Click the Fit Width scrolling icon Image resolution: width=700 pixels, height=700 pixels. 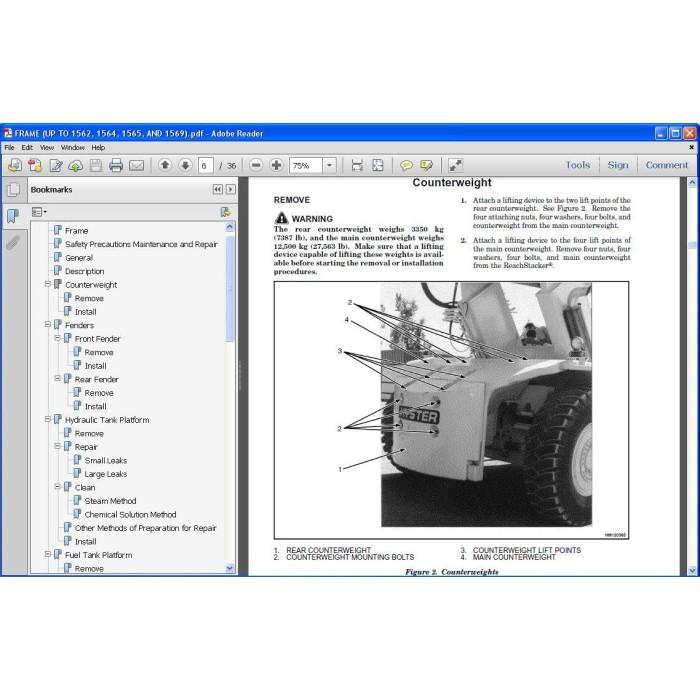(x=357, y=166)
